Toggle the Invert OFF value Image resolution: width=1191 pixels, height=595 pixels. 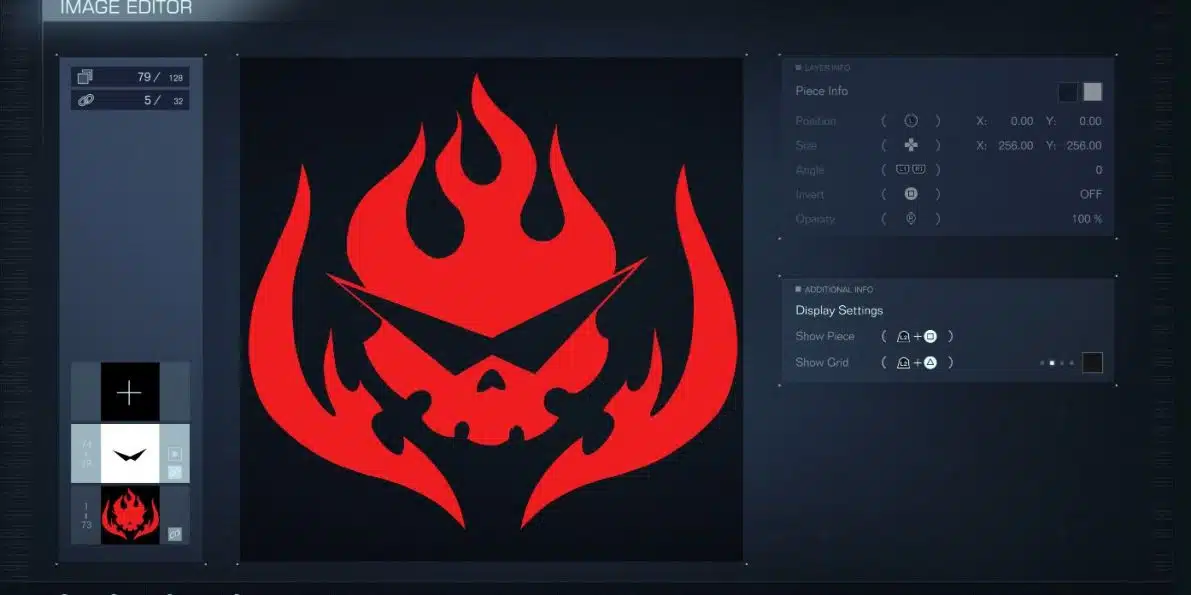click(1091, 194)
